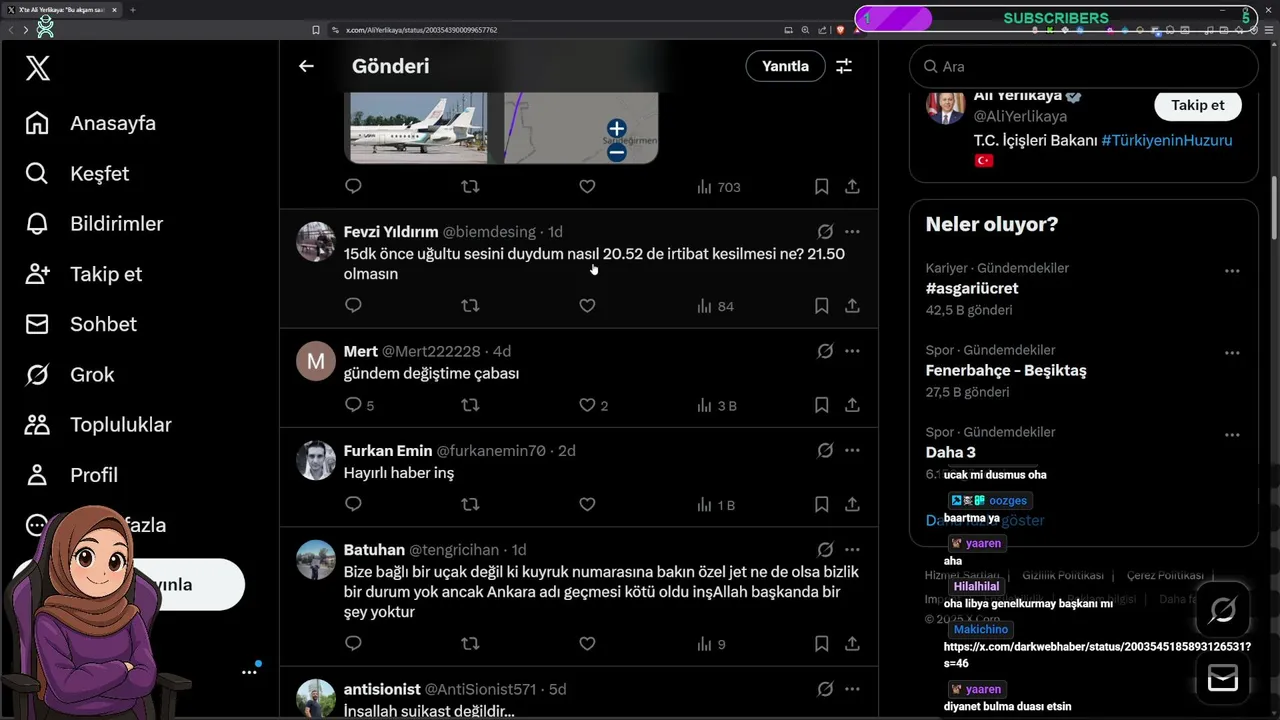This screenshot has height=720, width=1280.
Task: Click the Yanıtla button
Action: (x=785, y=66)
